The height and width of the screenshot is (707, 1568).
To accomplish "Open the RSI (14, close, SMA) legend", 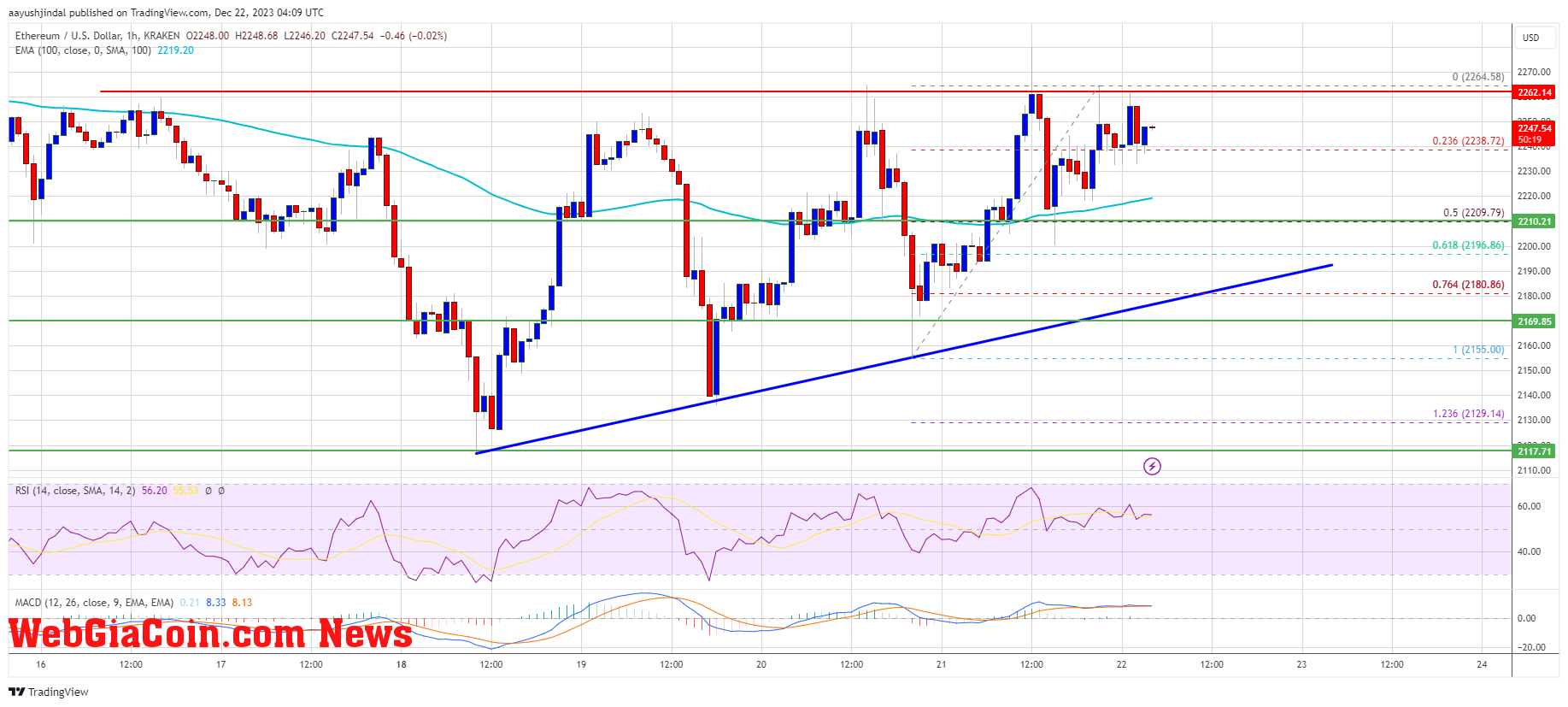I will pyautogui.click(x=75, y=491).
